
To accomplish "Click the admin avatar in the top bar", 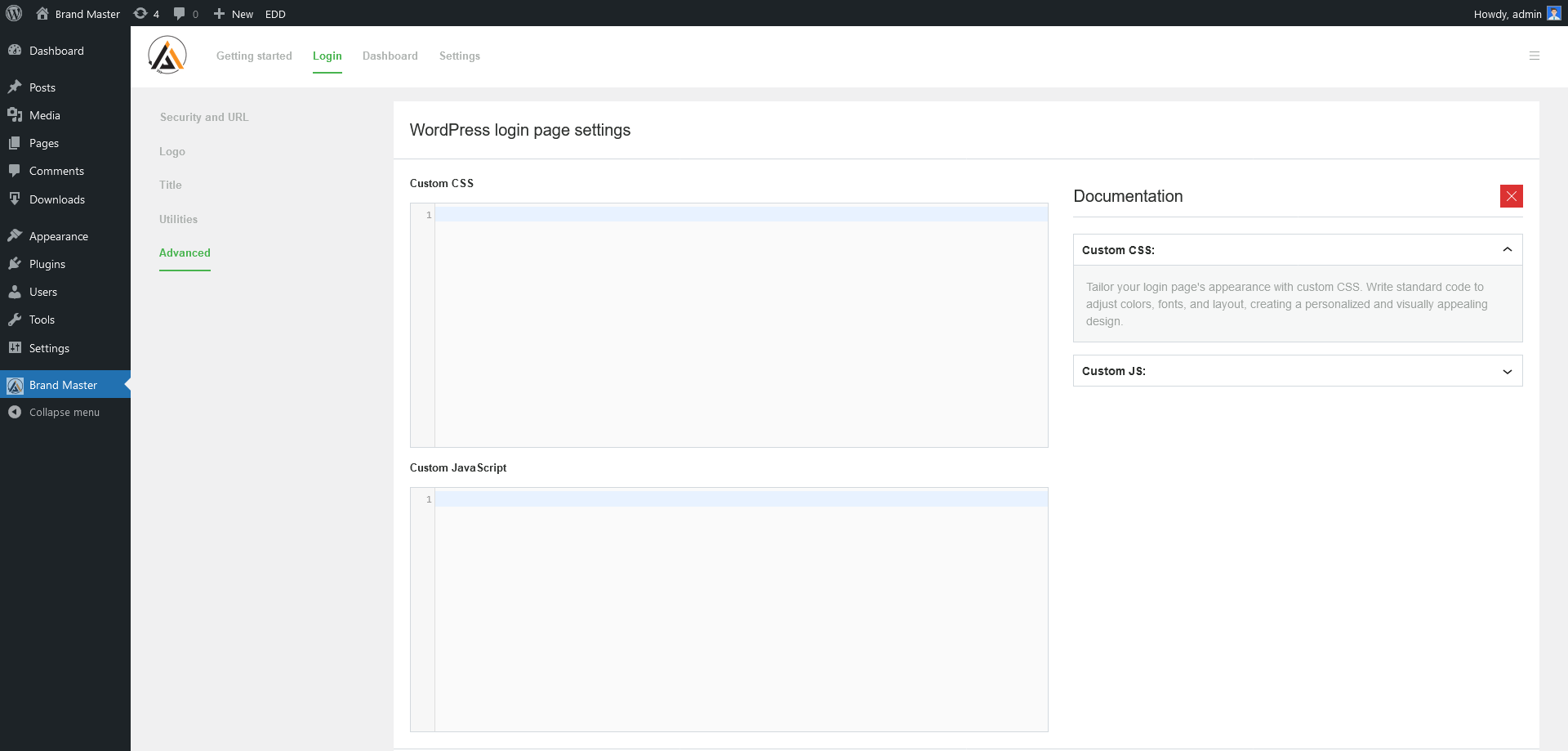I will point(1553,13).
